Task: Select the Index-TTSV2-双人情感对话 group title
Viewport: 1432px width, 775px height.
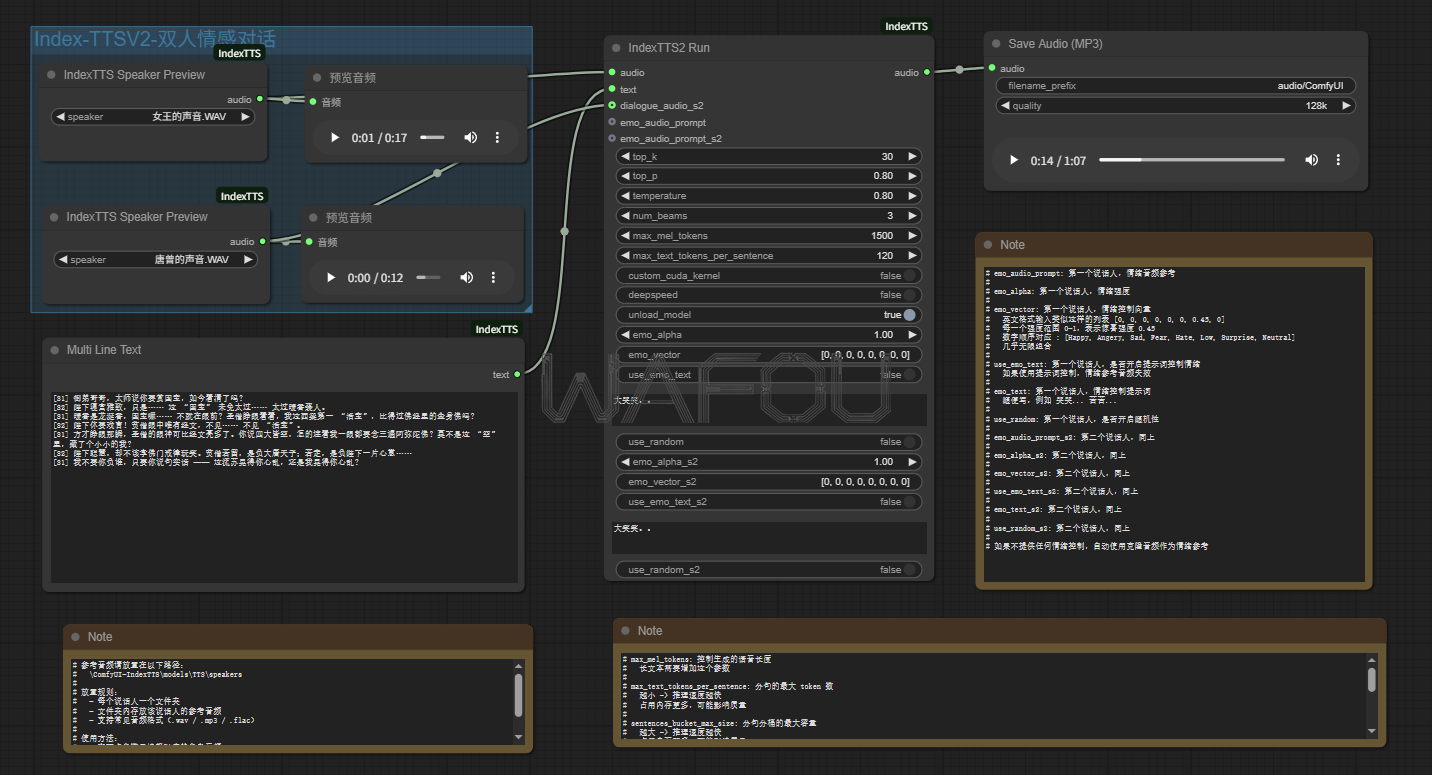Action: click(x=155, y=39)
